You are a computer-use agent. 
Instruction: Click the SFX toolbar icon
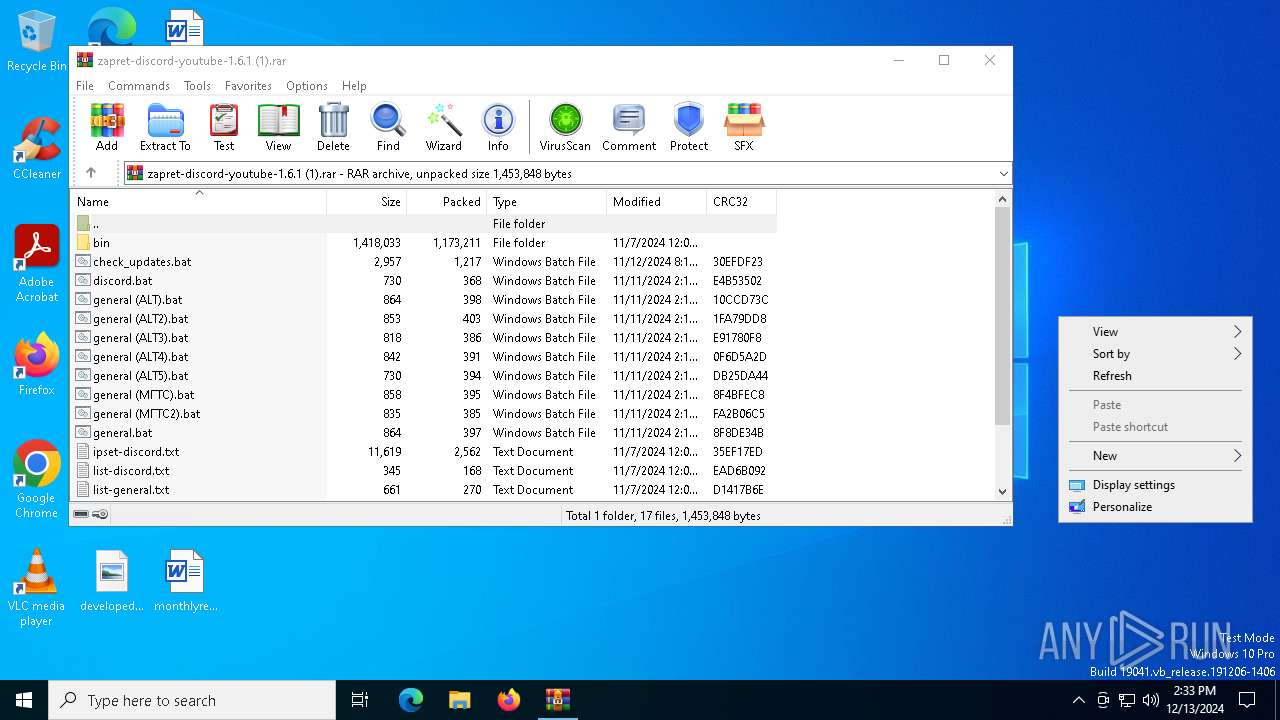pyautogui.click(x=744, y=127)
